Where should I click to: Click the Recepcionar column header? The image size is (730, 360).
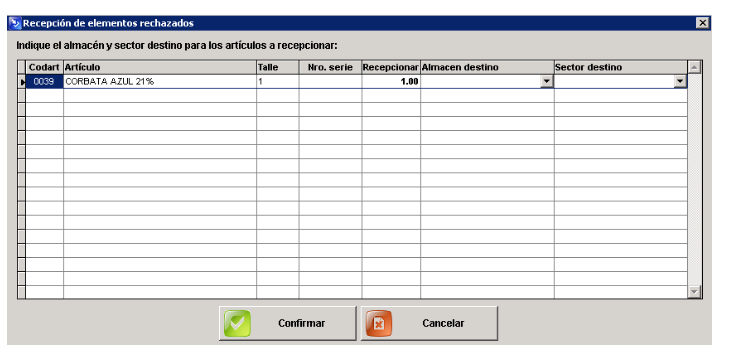(x=391, y=68)
